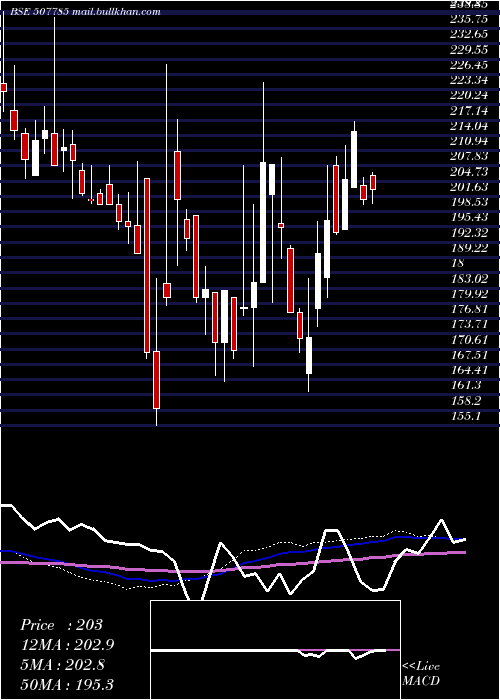Click the 173.71 axis label
The height and width of the screenshot is (700, 500).
[467, 324]
